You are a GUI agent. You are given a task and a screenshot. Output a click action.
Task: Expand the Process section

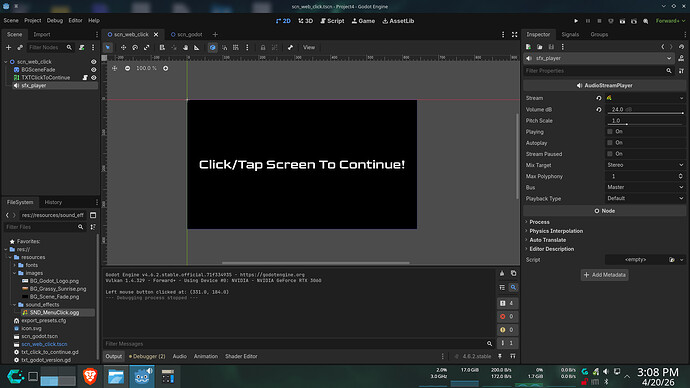(540, 222)
